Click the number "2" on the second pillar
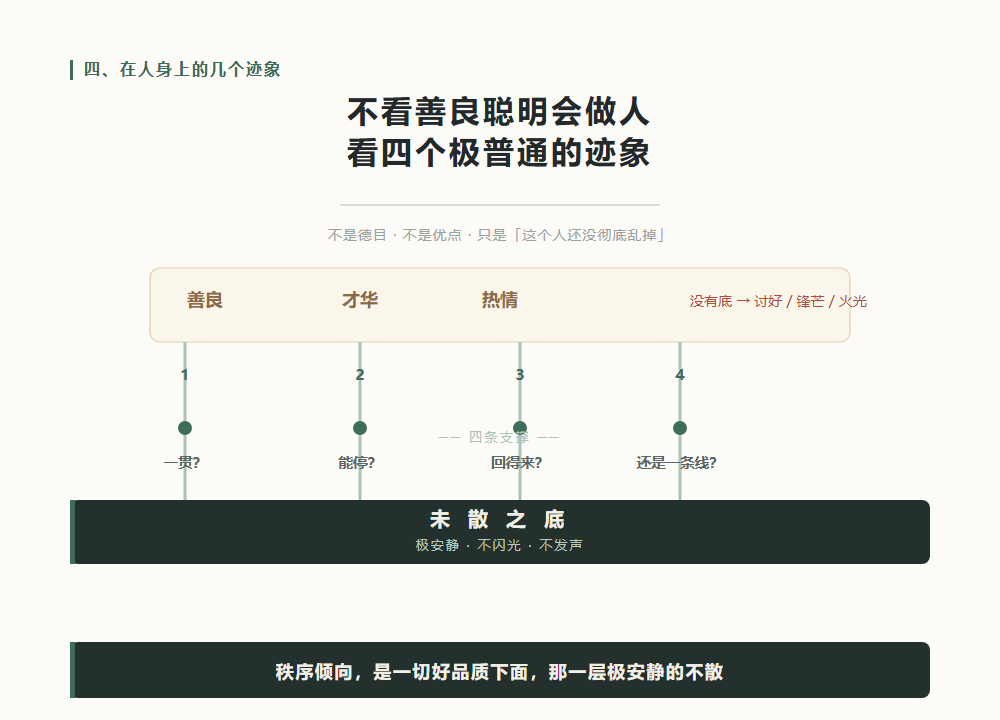Image resolution: width=1000 pixels, height=720 pixels. pyautogui.click(x=360, y=375)
